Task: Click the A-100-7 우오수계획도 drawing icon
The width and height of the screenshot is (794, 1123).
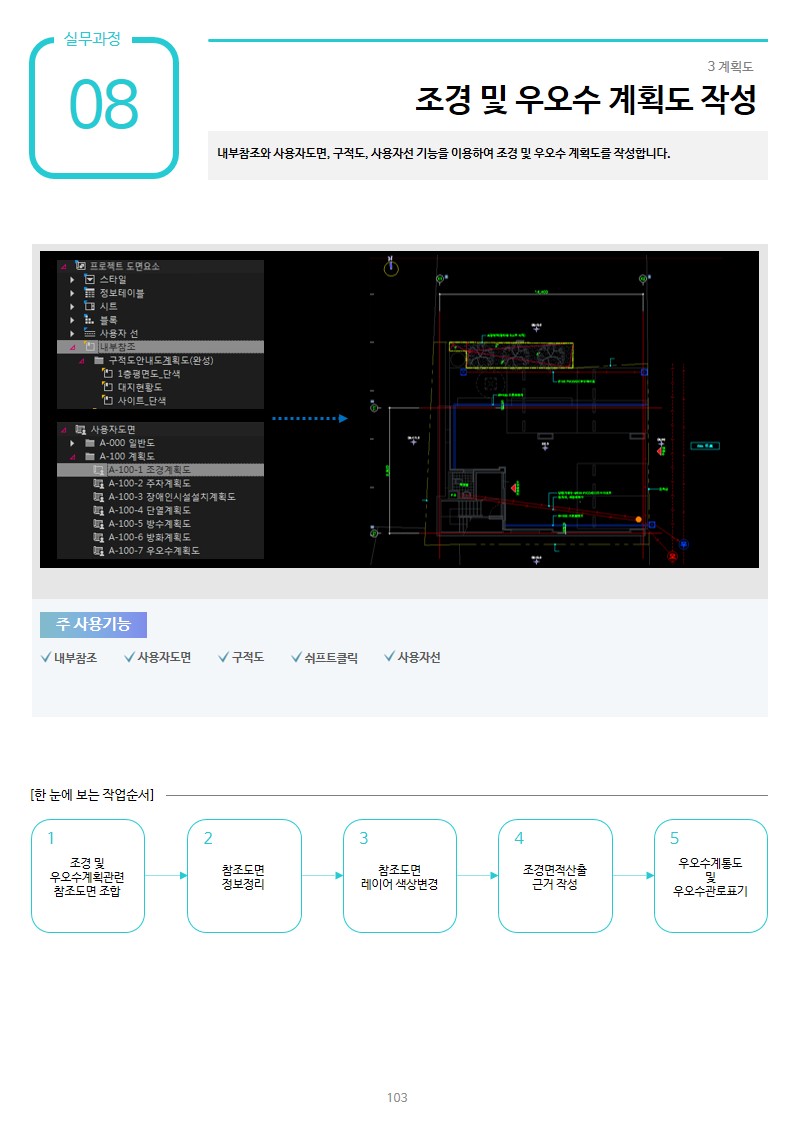Action: pyautogui.click(x=99, y=551)
